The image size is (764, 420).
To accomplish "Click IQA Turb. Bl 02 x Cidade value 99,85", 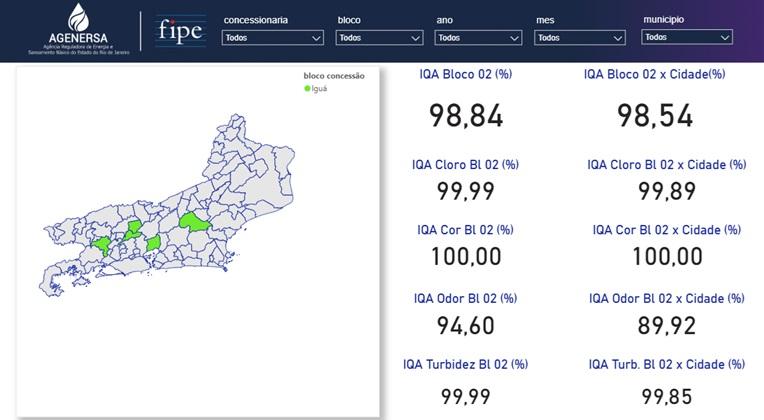I will 666,397.
